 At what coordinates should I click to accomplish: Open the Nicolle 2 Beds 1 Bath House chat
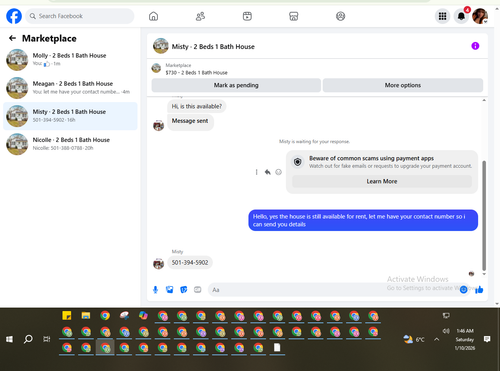70,144
